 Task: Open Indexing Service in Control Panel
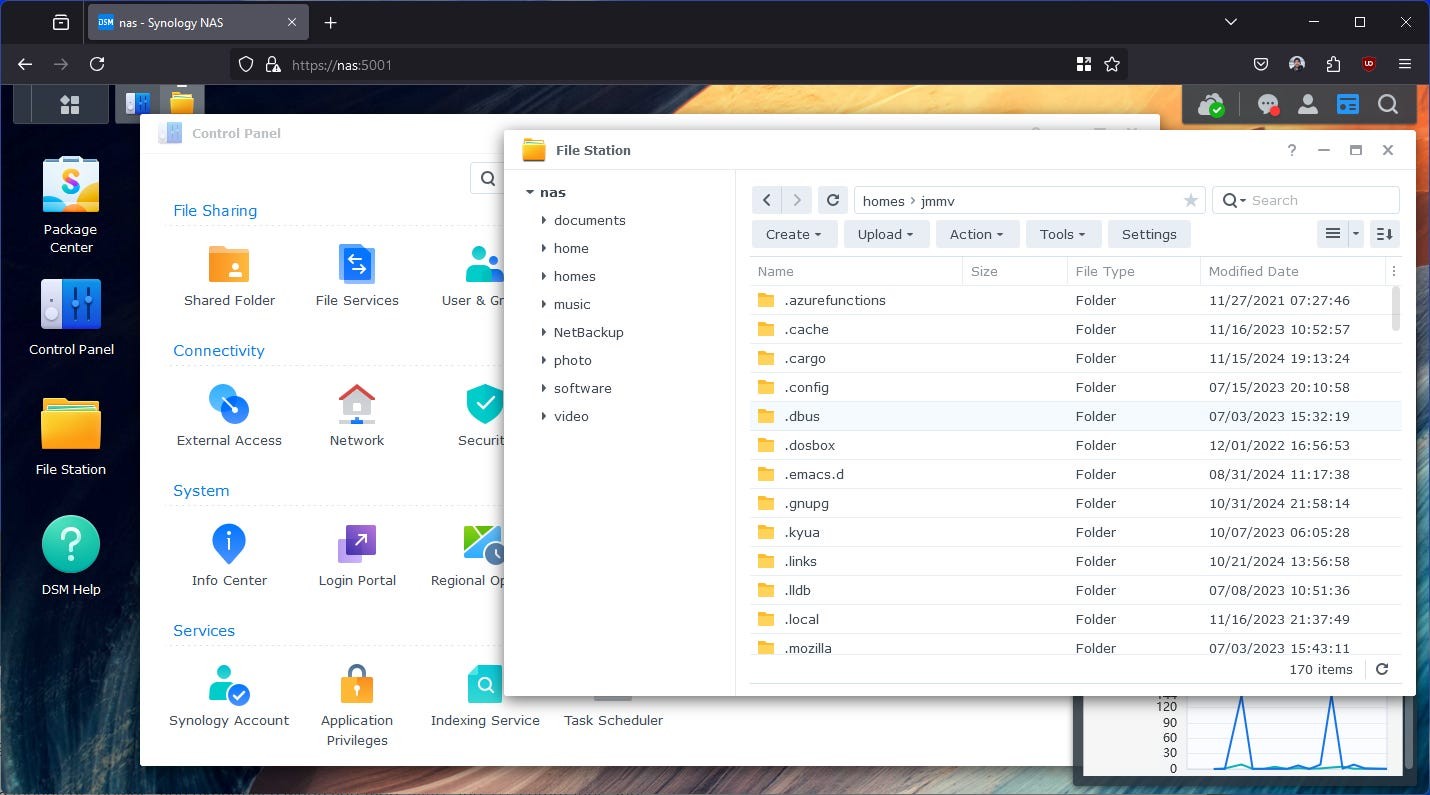pyautogui.click(x=485, y=696)
